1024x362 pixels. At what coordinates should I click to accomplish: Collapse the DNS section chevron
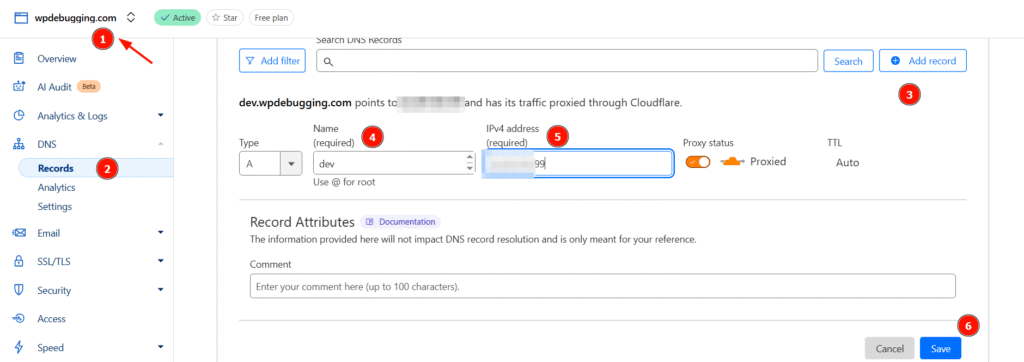pyautogui.click(x=161, y=144)
